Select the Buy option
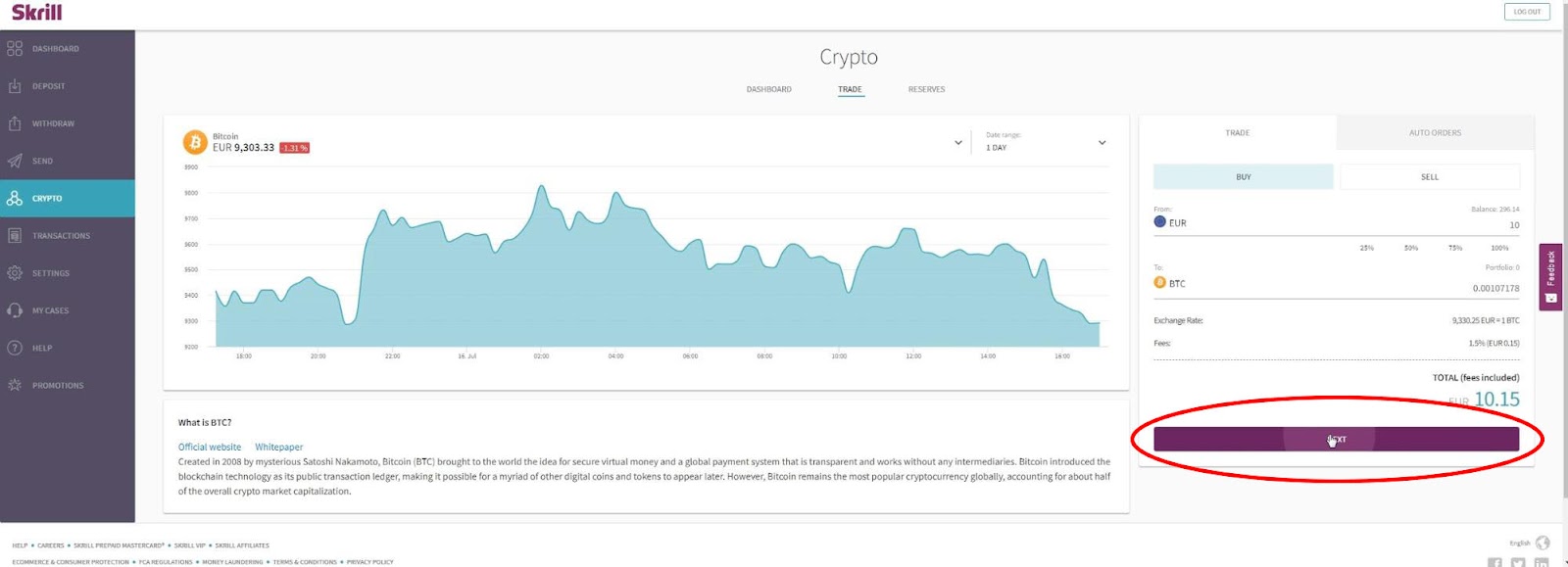The width and height of the screenshot is (1568, 567). 1244,177
